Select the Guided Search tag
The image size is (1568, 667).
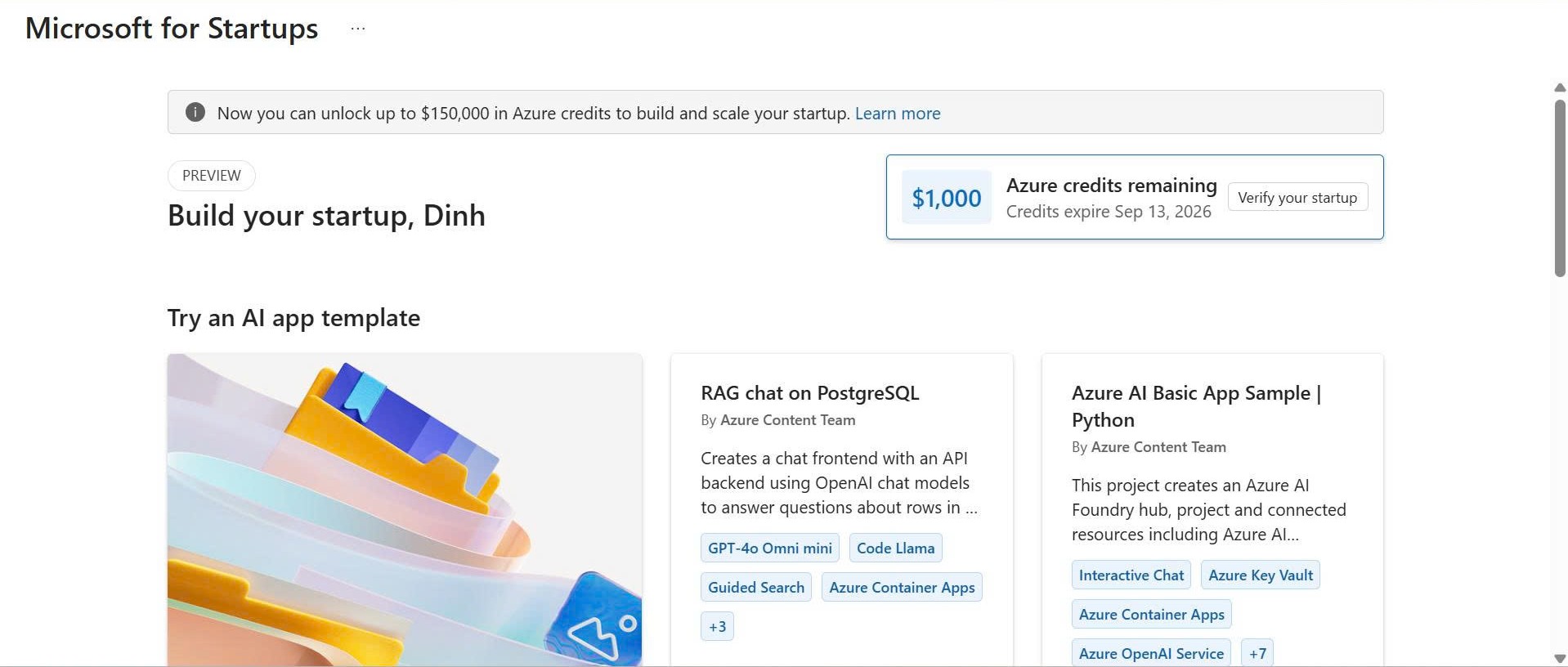point(756,588)
